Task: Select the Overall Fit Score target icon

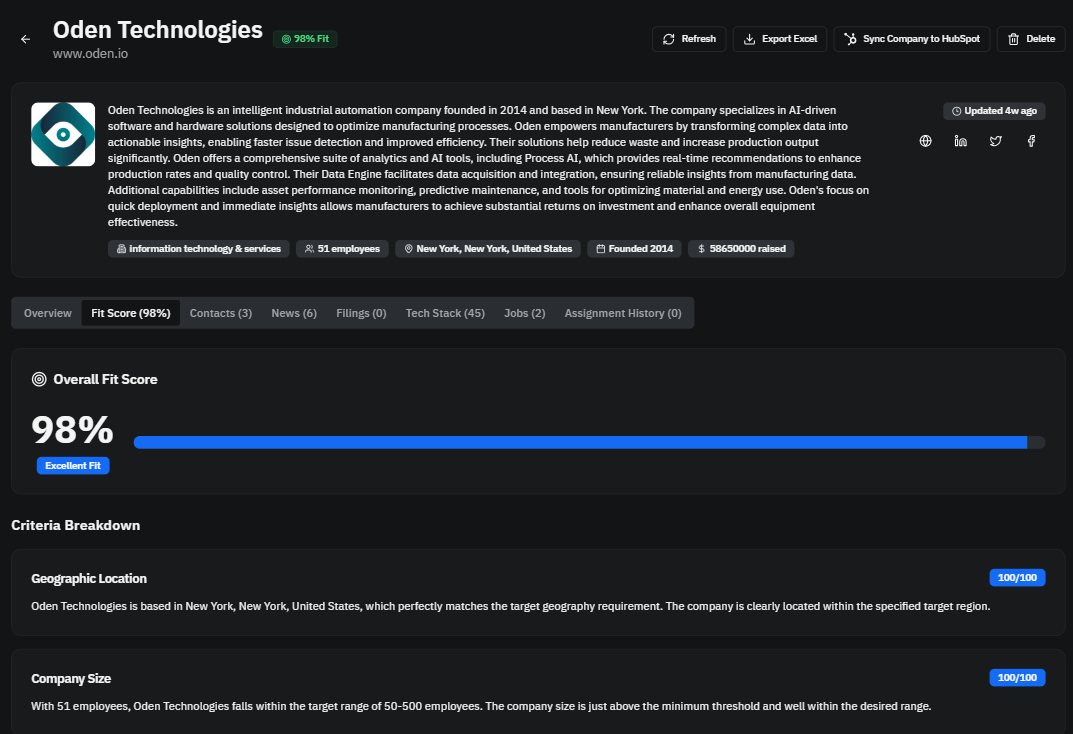Action: [39, 379]
